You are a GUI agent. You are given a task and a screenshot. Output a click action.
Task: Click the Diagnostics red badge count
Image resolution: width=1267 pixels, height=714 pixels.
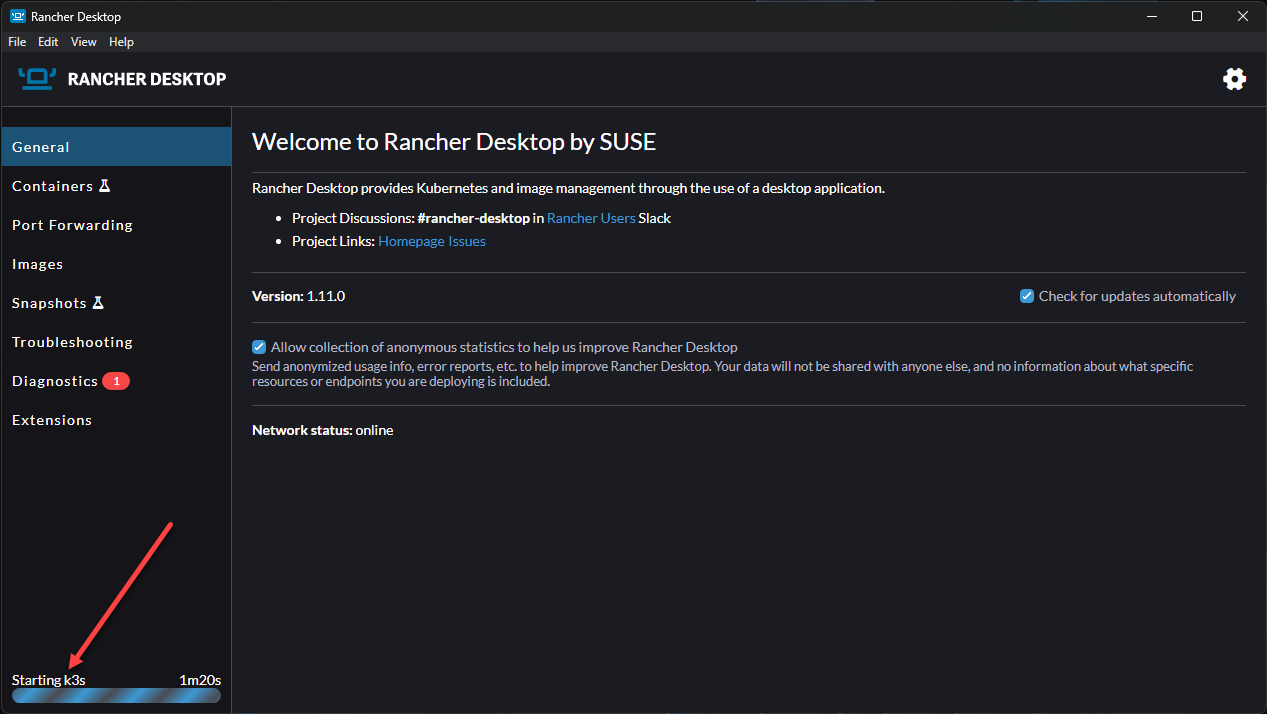[116, 381]
